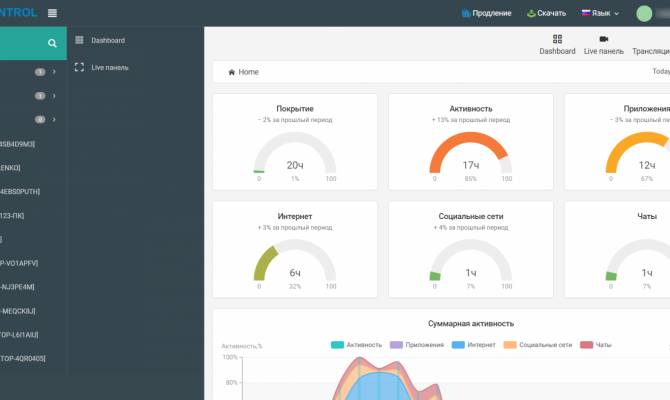This screenshot has width=670, height=400.
Task: Click the sidebar 0 count badge
Action: pyautogui.click(x=40, y=120)
